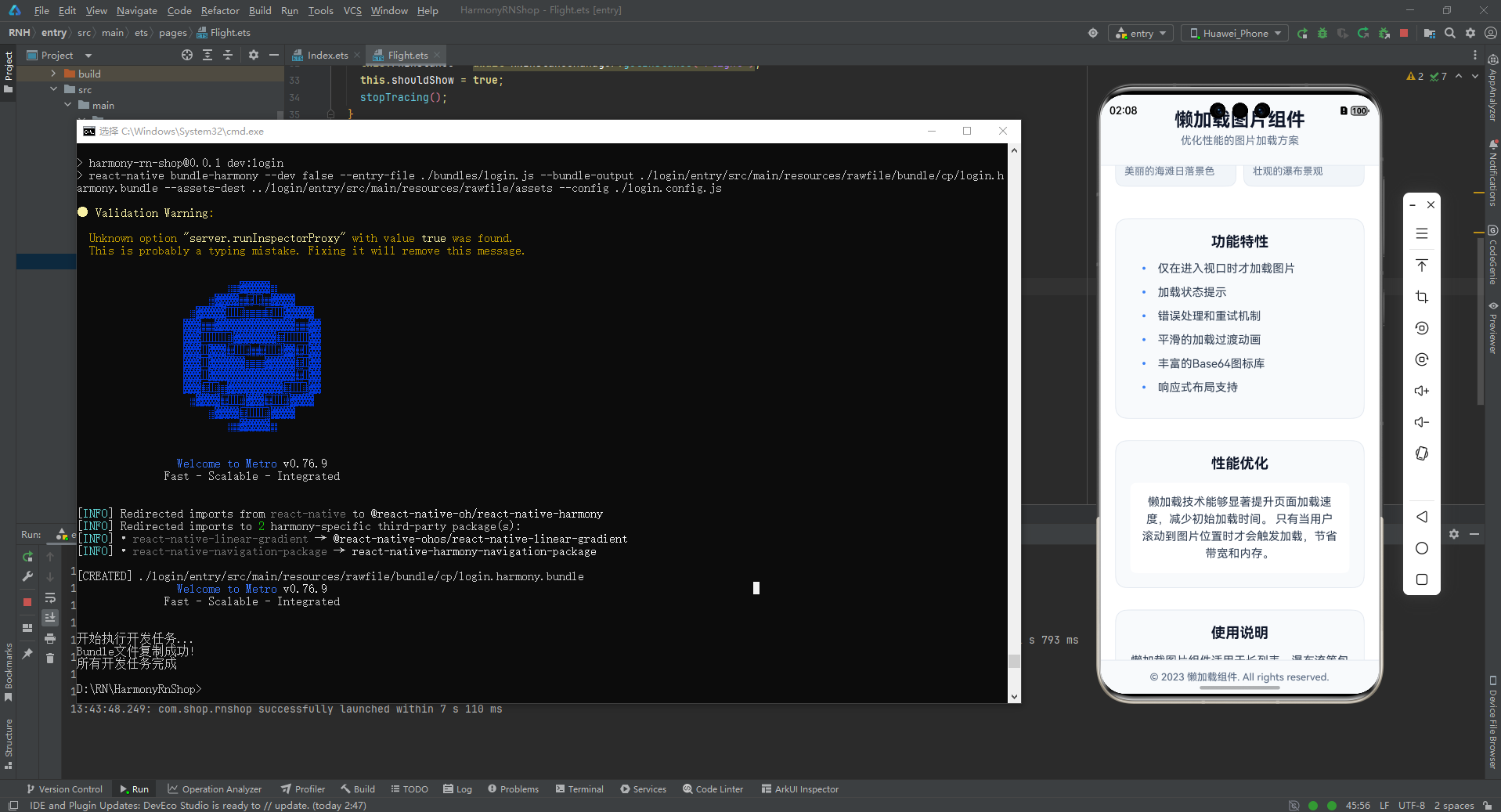Open the Version Control tool window

pyautogui.click(x=64, y=789)
